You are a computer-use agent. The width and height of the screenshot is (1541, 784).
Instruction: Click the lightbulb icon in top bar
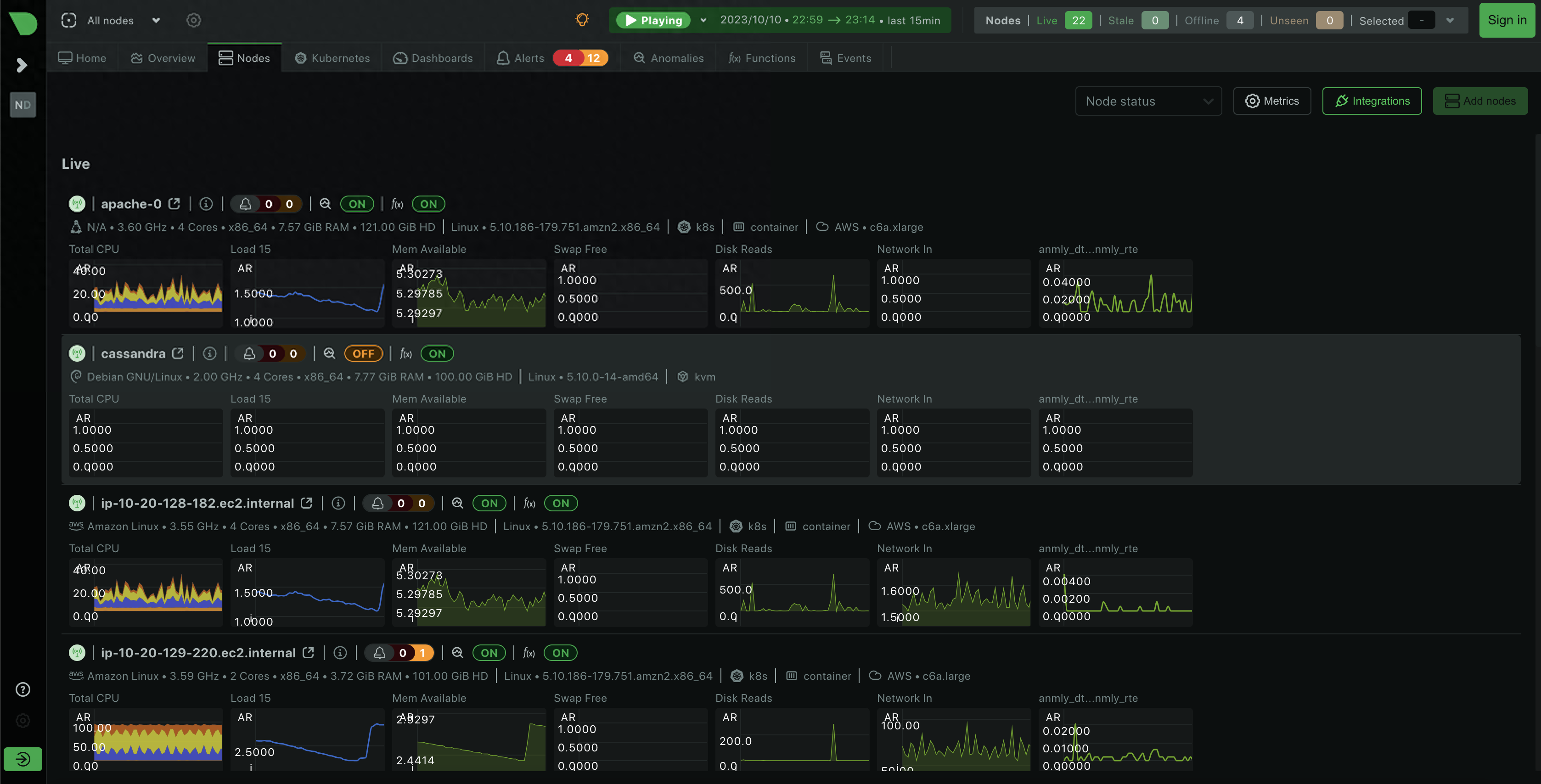(x=581, y=20)
